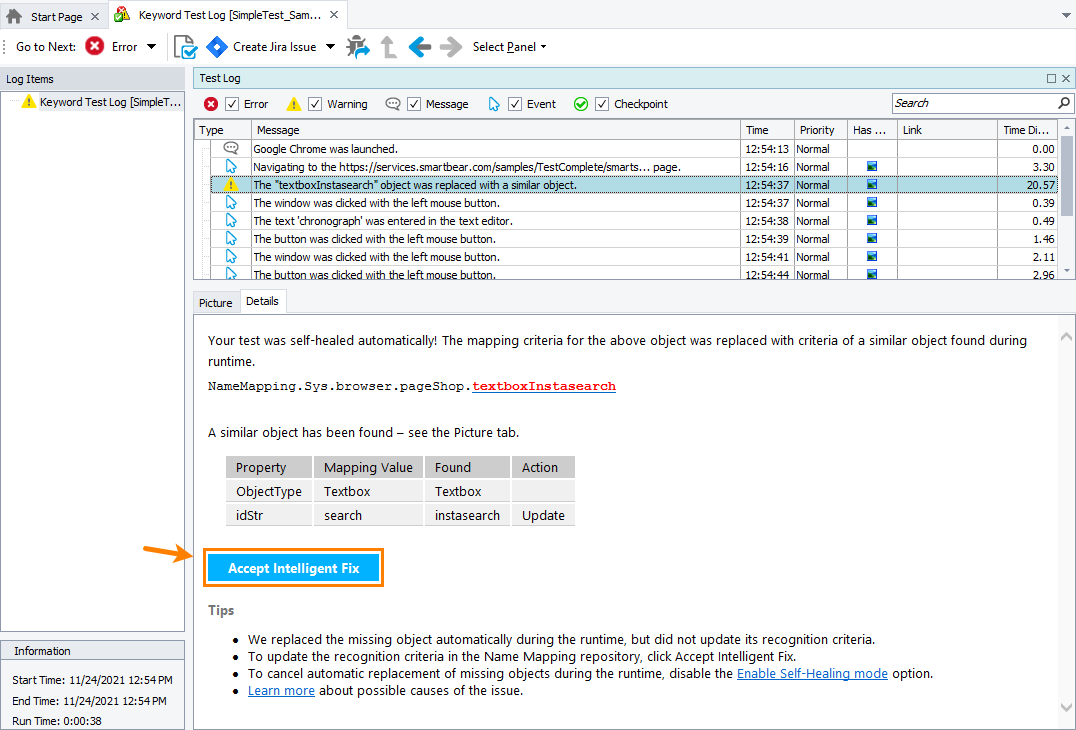1076x730 pixels.
Task: Open image icon for the self-healing warning row
Action: click(x=872, y=185)
